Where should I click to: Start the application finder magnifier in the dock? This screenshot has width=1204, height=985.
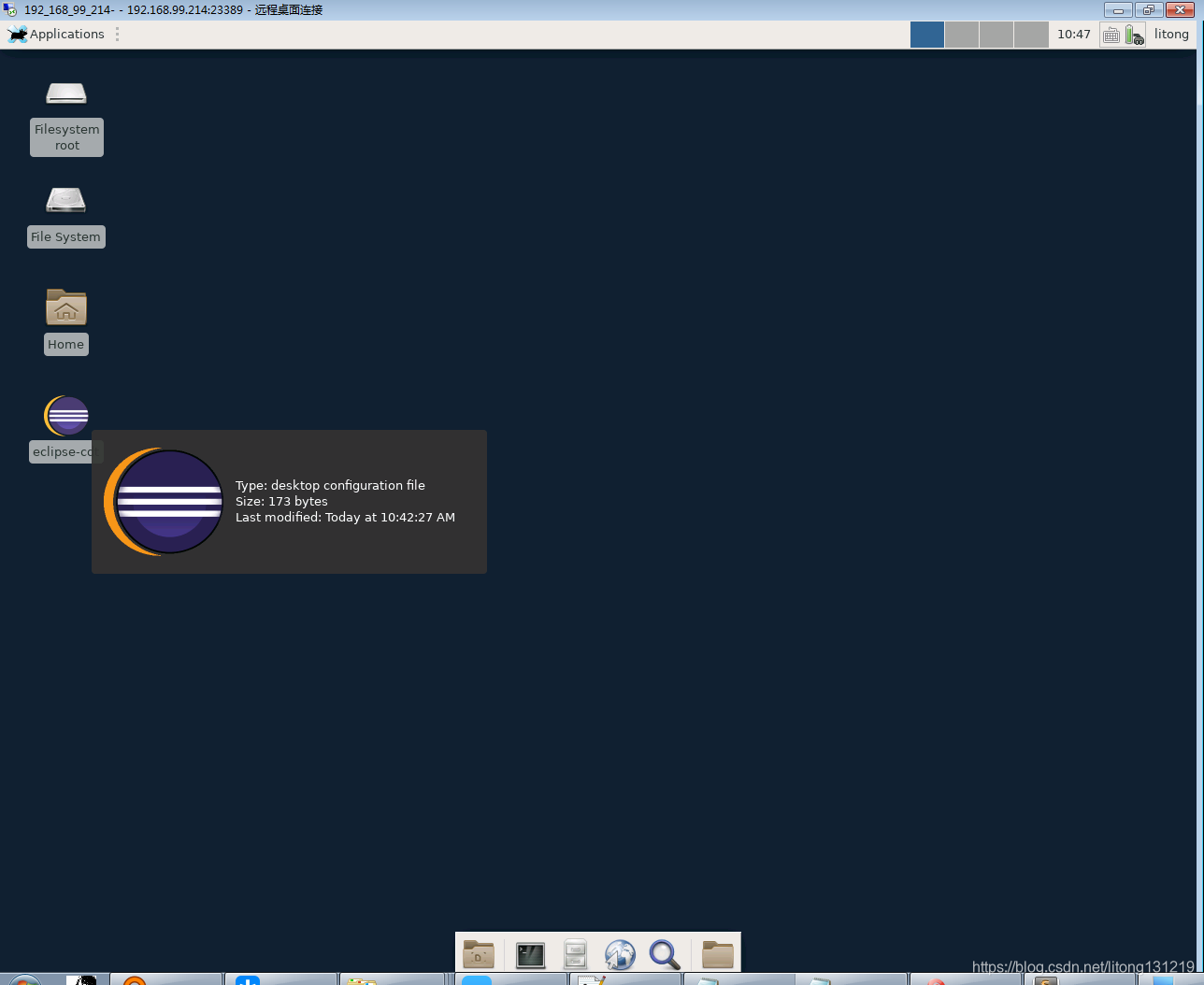coord(665,954)
